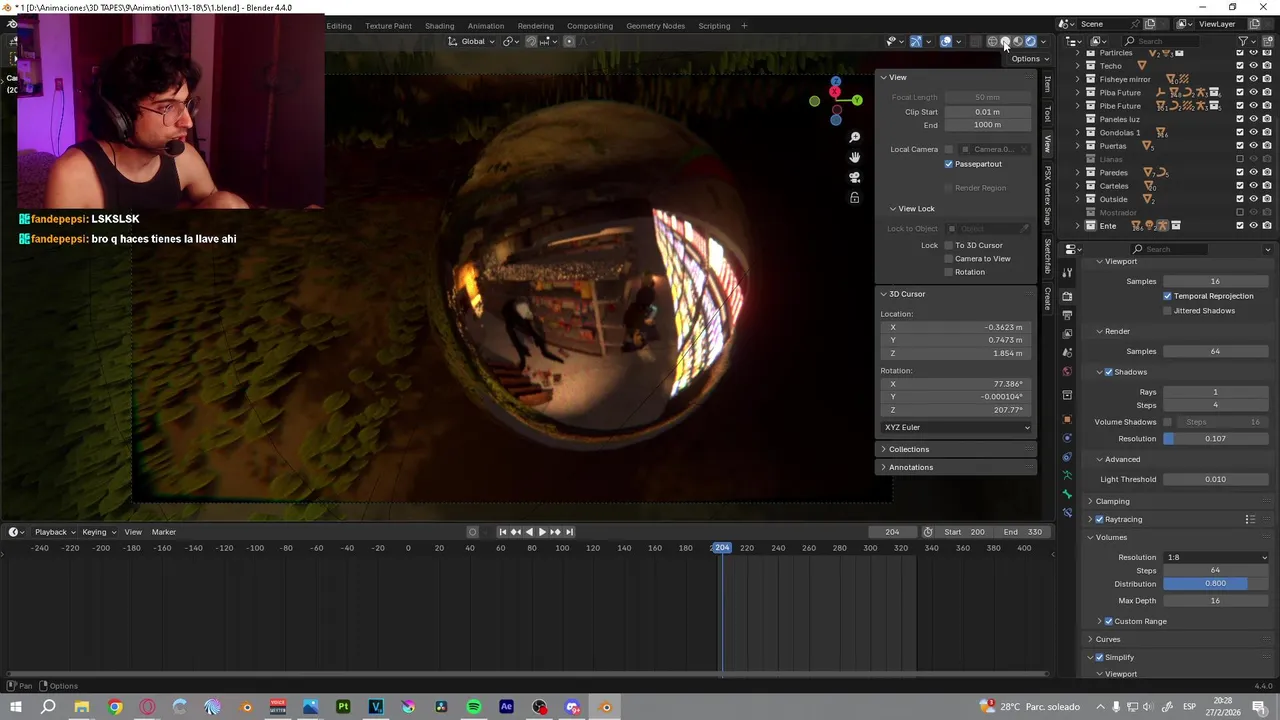Click the pan view hand gizmo
This screenshot has height=720, width=1280.
tap(855, 157)
